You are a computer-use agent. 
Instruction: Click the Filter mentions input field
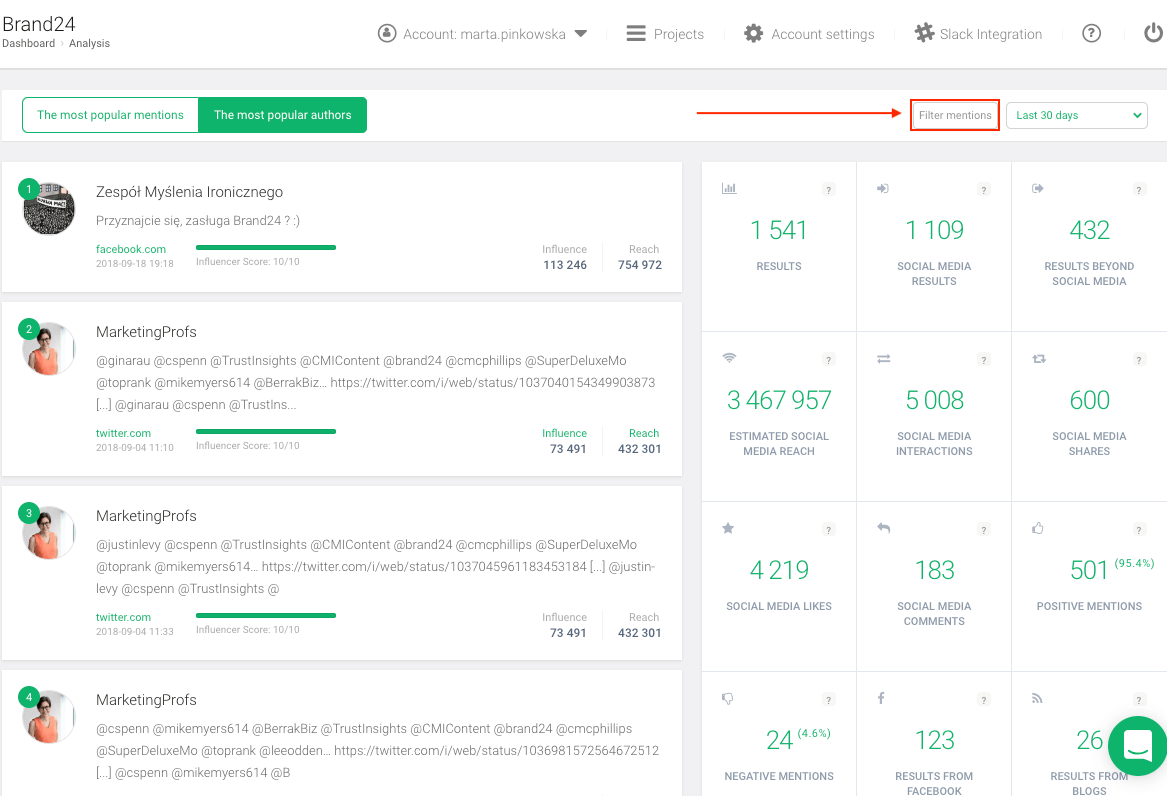pos(955,115)
